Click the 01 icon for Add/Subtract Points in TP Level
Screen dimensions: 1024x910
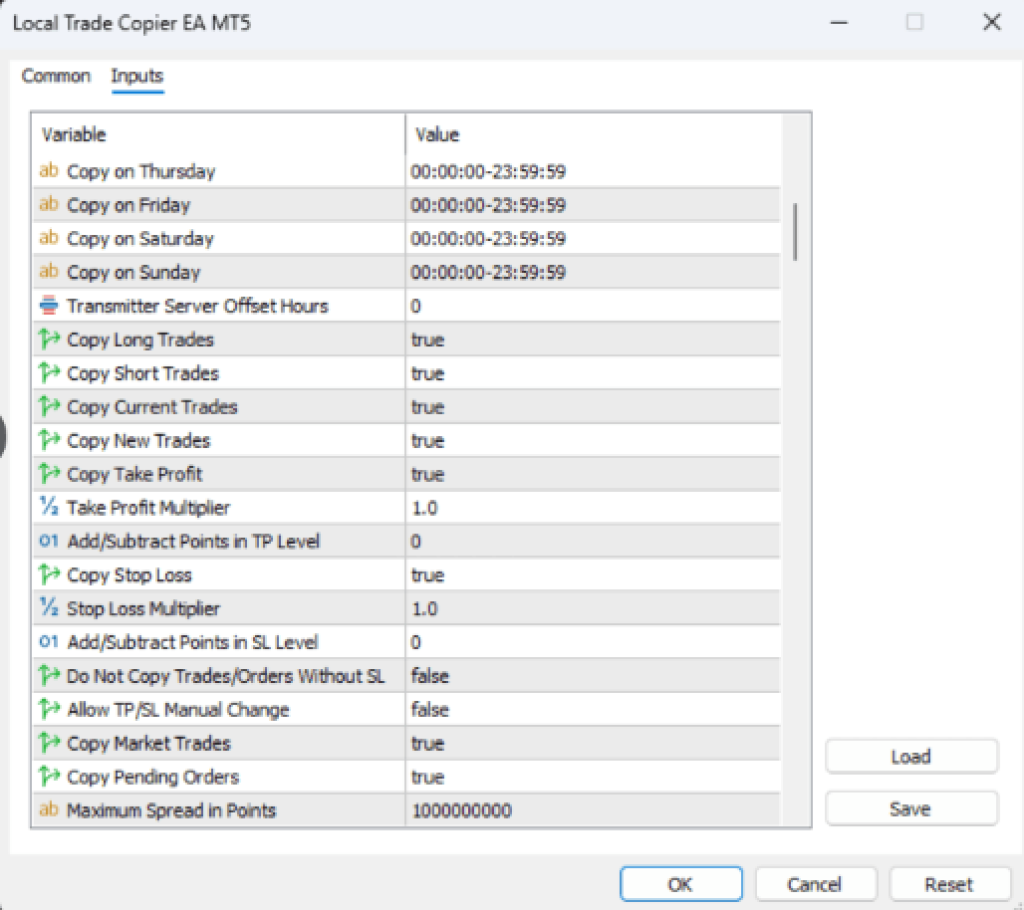coord(48,541)
